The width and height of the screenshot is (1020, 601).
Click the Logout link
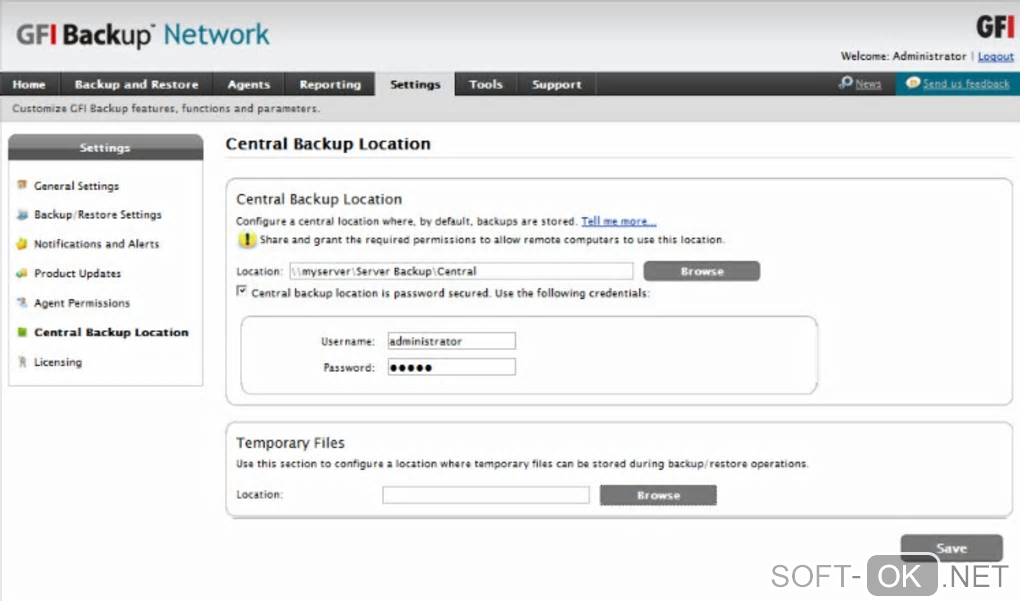click(995, 57)
